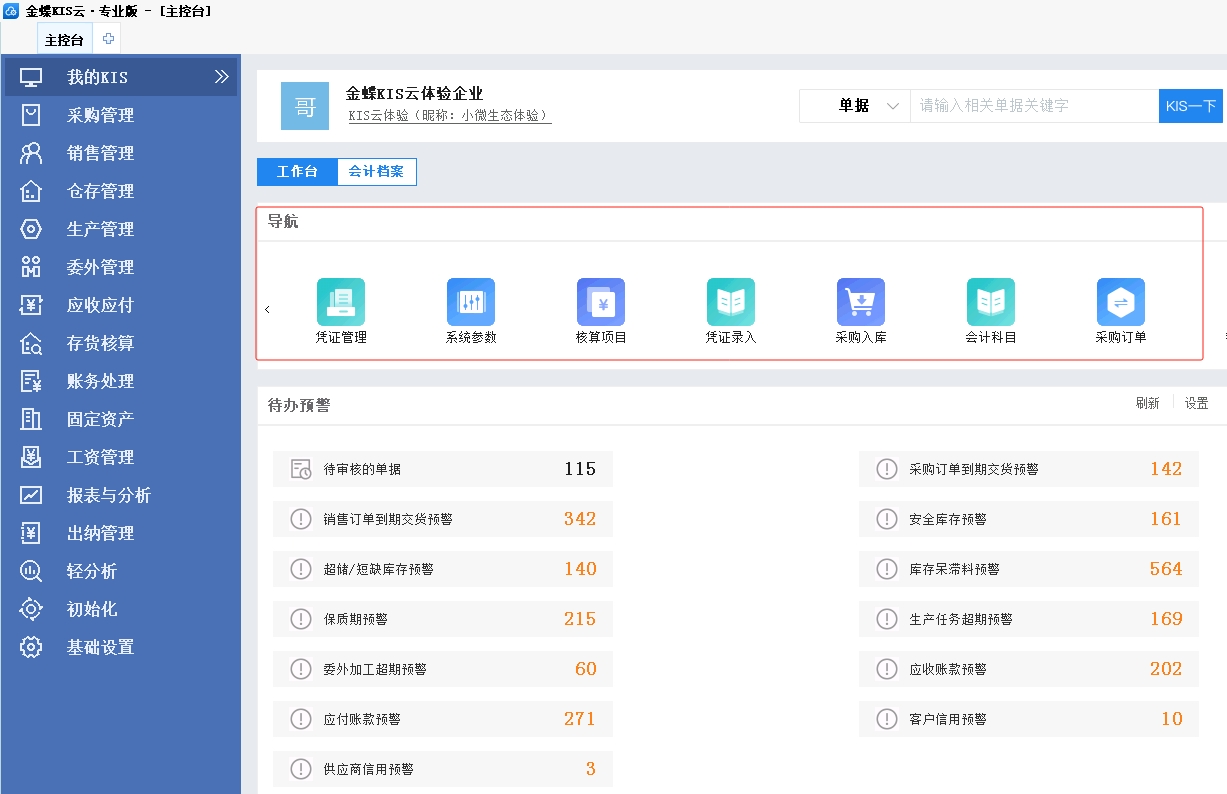
Task: Click the 采购管理 sidebar icon
Action: pos(32,115)
